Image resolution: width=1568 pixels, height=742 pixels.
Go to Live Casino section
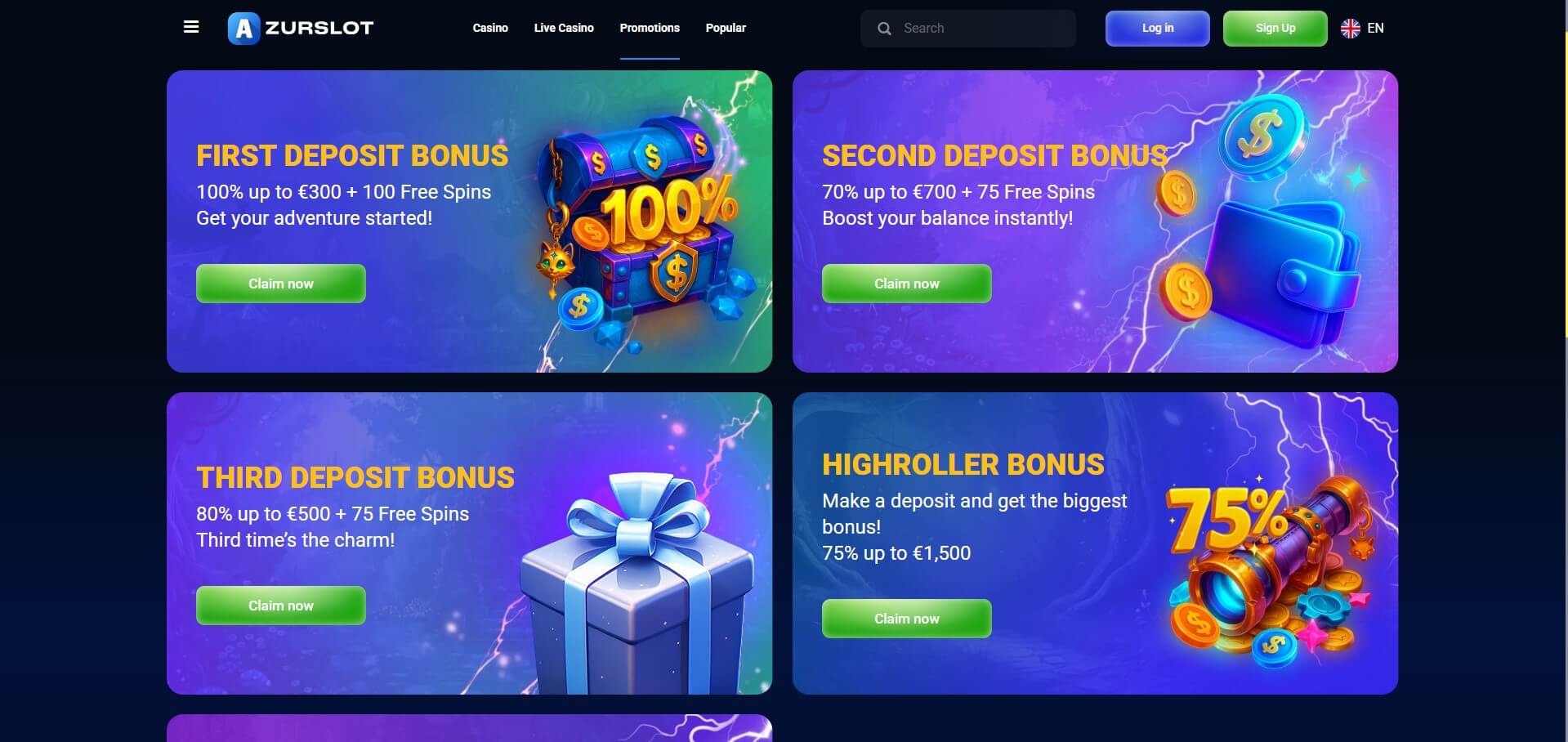click(564, 28)
